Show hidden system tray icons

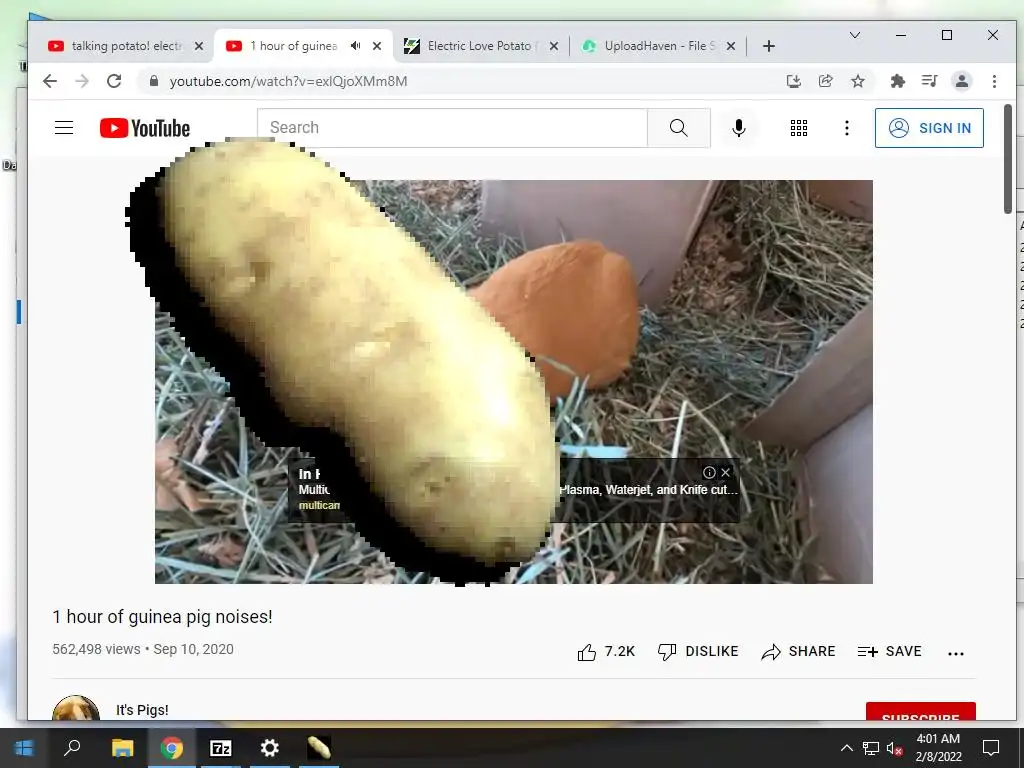click(x=846, y=748)
